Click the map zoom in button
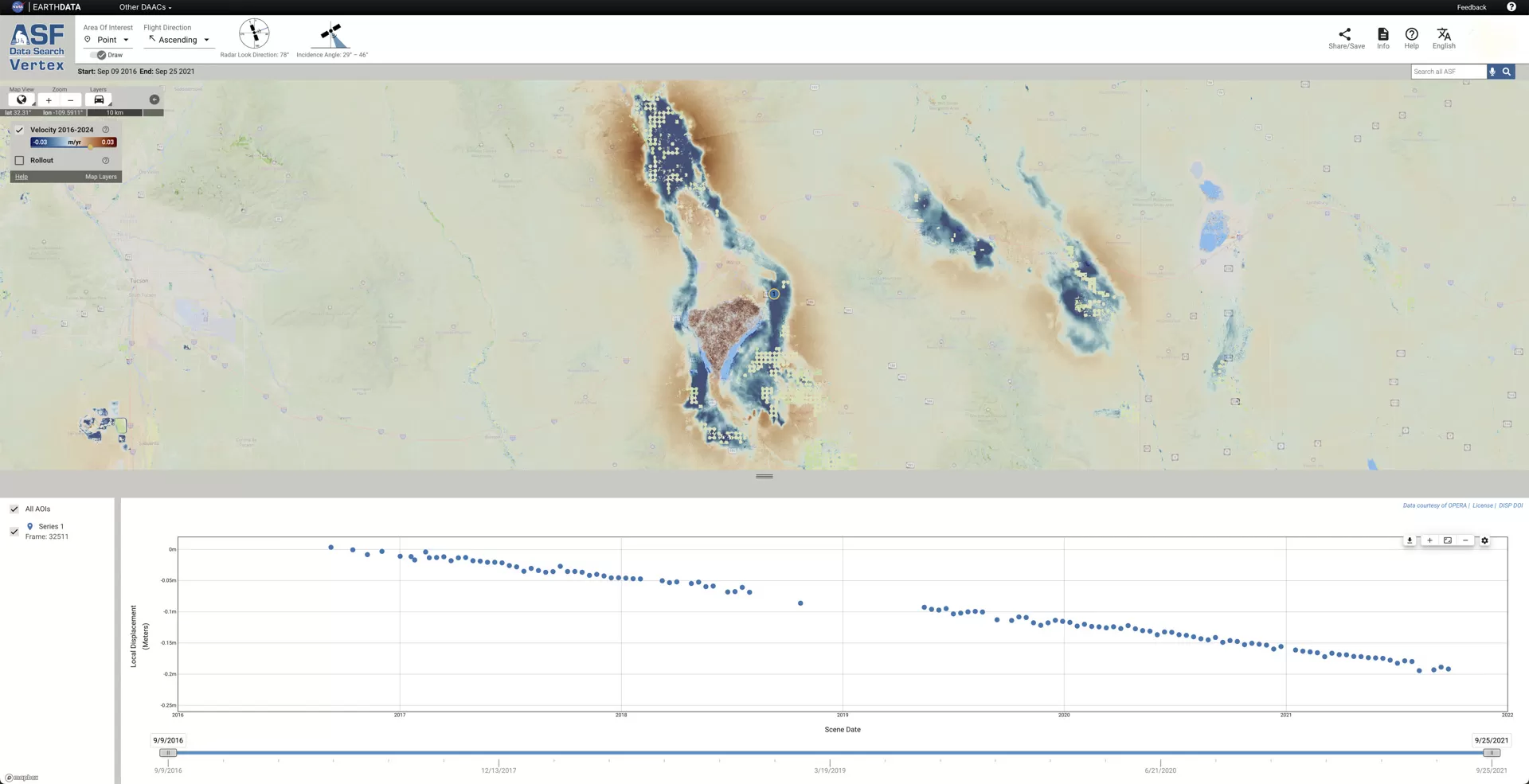 click(49, 100)
